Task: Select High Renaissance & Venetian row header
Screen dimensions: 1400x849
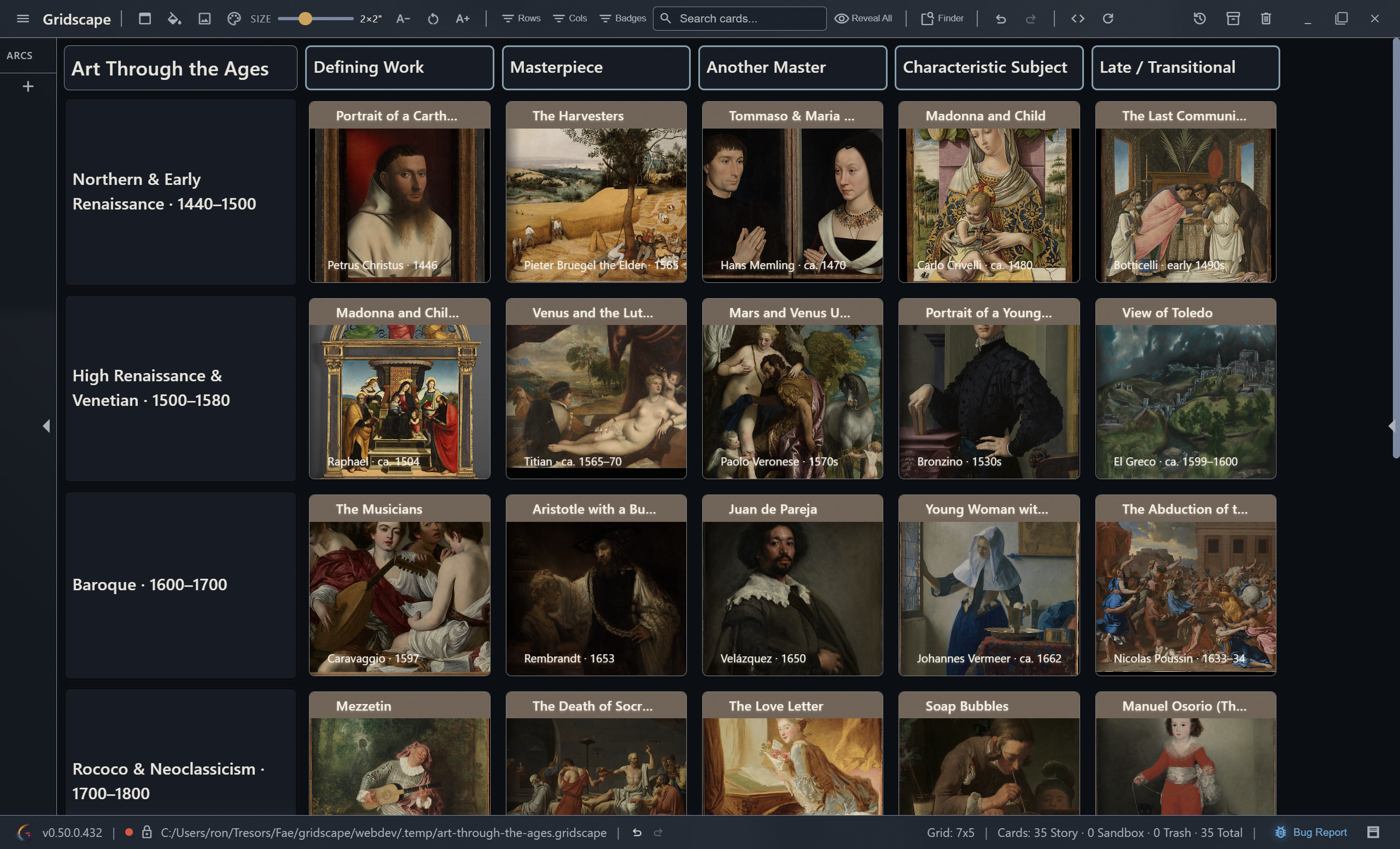Action: (x=180, y=389)
